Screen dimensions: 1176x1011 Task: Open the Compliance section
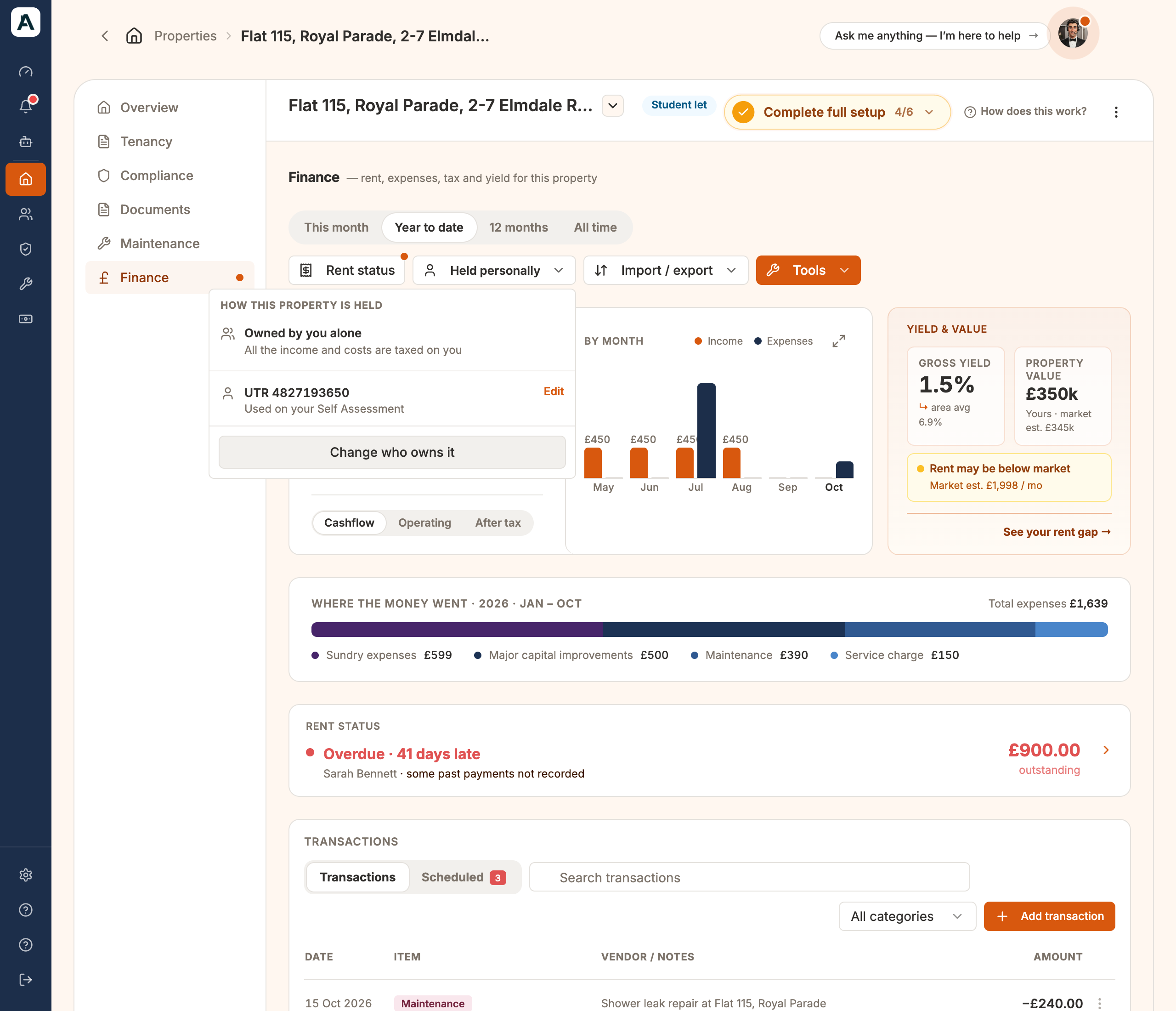coord(170,176)
